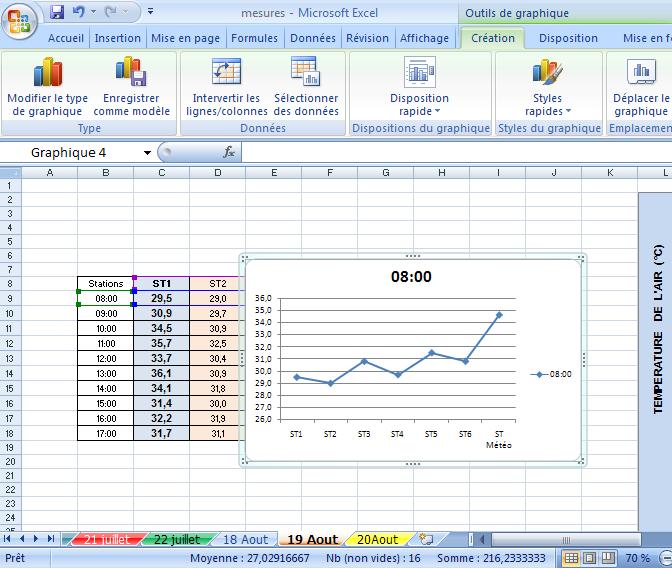Image resolution: width=672 pixels, height=568 pixels.
Task: Open the Accueil ribbon tab
Action: coord(66,38)
